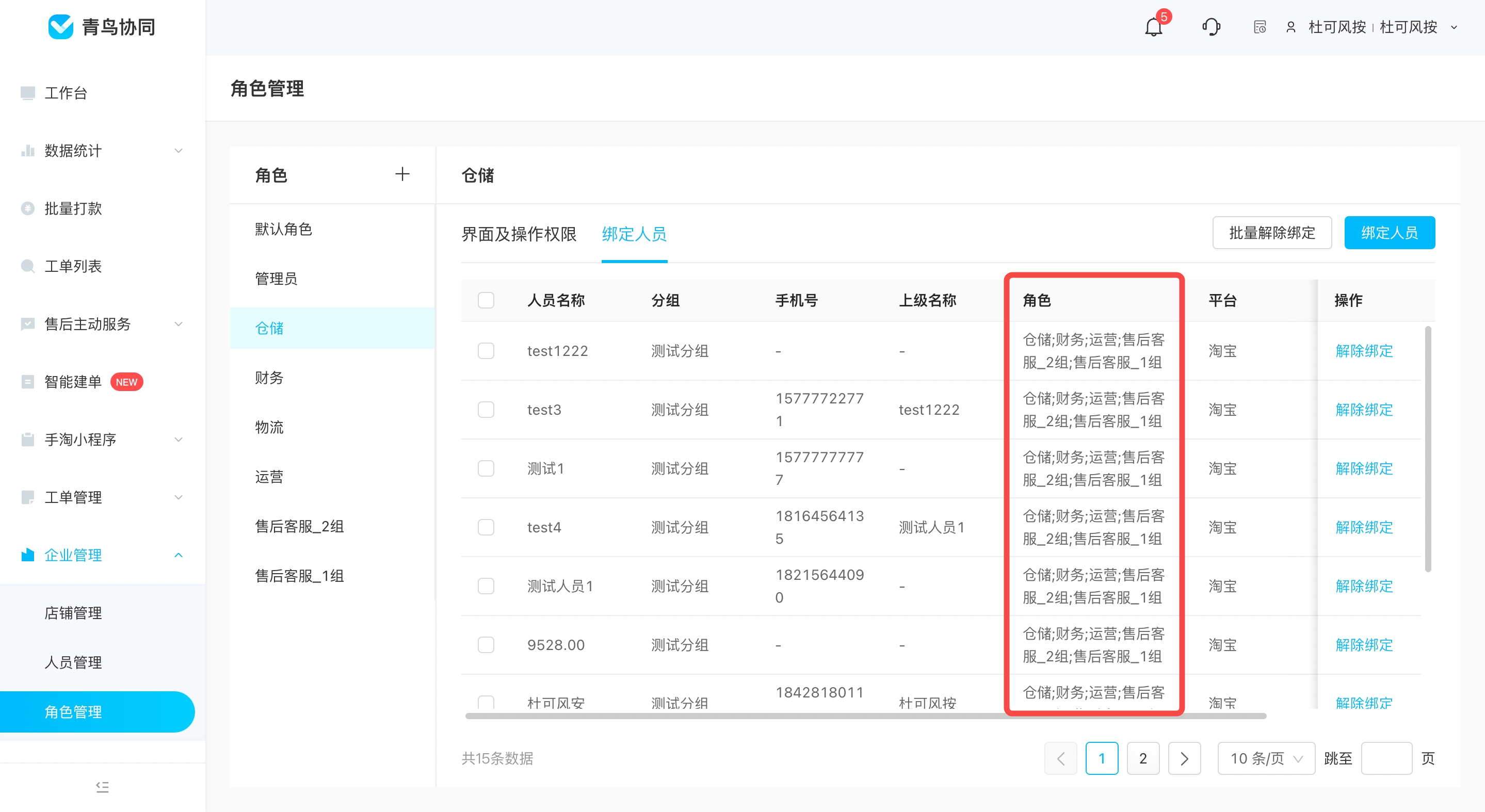Click the user profile avatar icon

[1290, 27]
